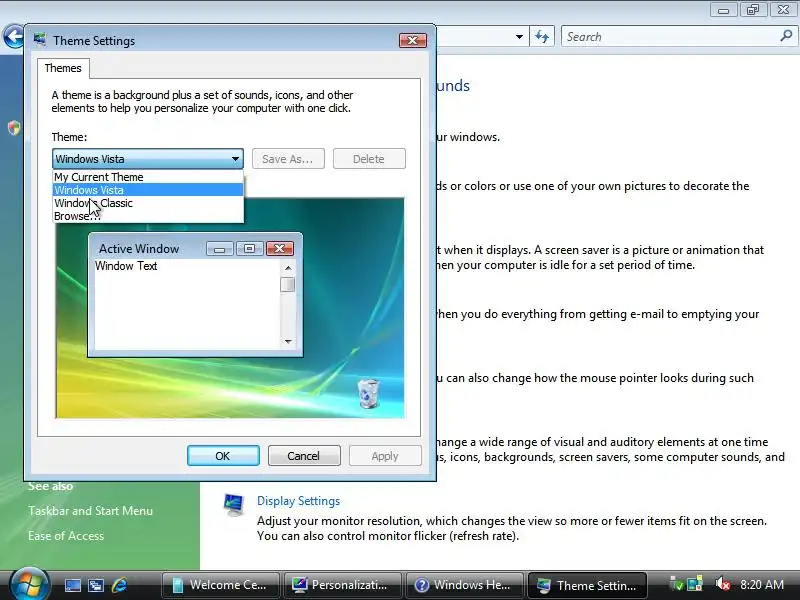Click the Back arrow in Personalization window
The width and height of the screenshot is (800, 600).
[x=13, y=36]
